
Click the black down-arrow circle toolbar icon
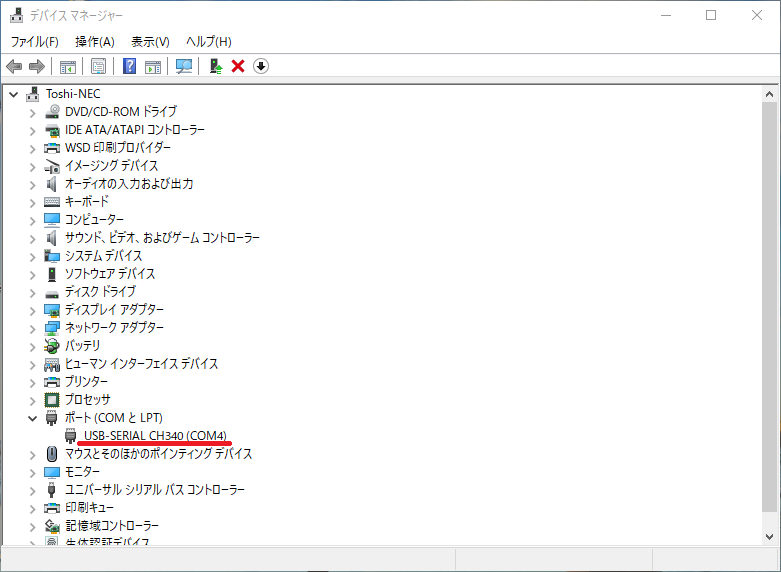click(261, 66)
